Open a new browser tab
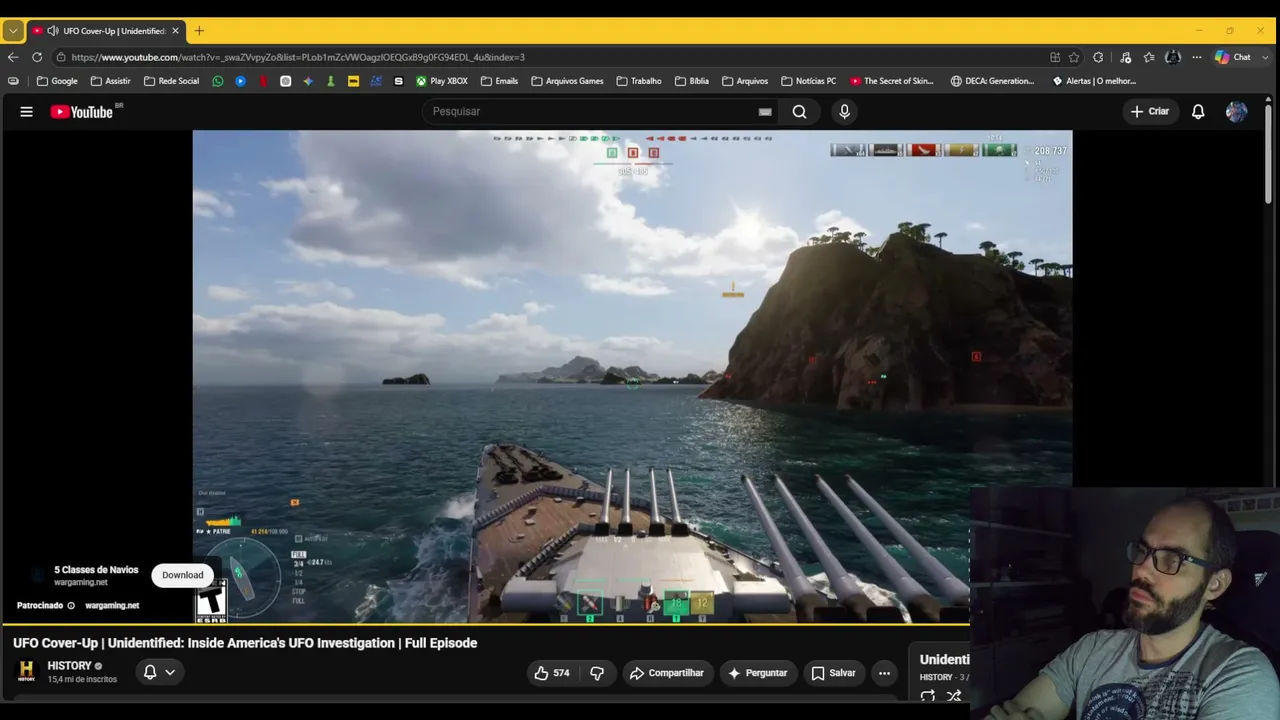The image size is (1280, 720). pos(199,31)
